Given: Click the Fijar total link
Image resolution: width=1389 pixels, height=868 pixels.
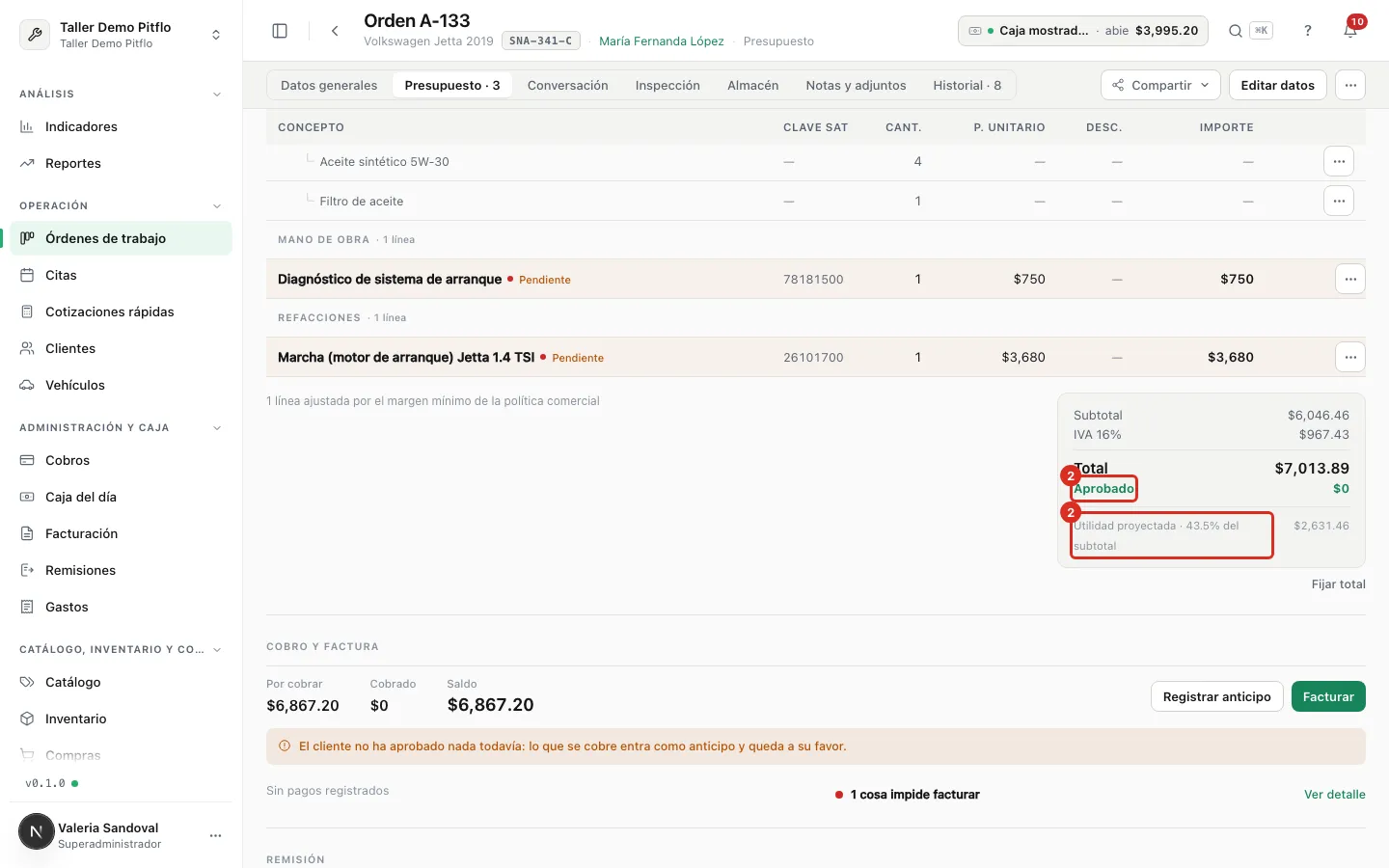Looking at the screenshot, I should click(1338, 584).
